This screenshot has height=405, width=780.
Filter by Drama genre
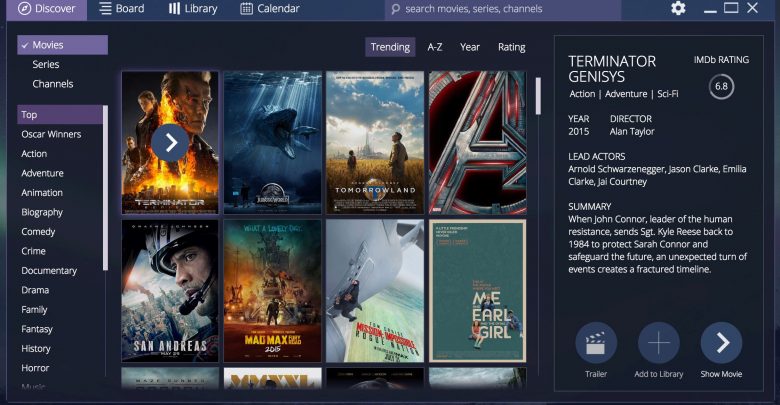tap(35, 290)
